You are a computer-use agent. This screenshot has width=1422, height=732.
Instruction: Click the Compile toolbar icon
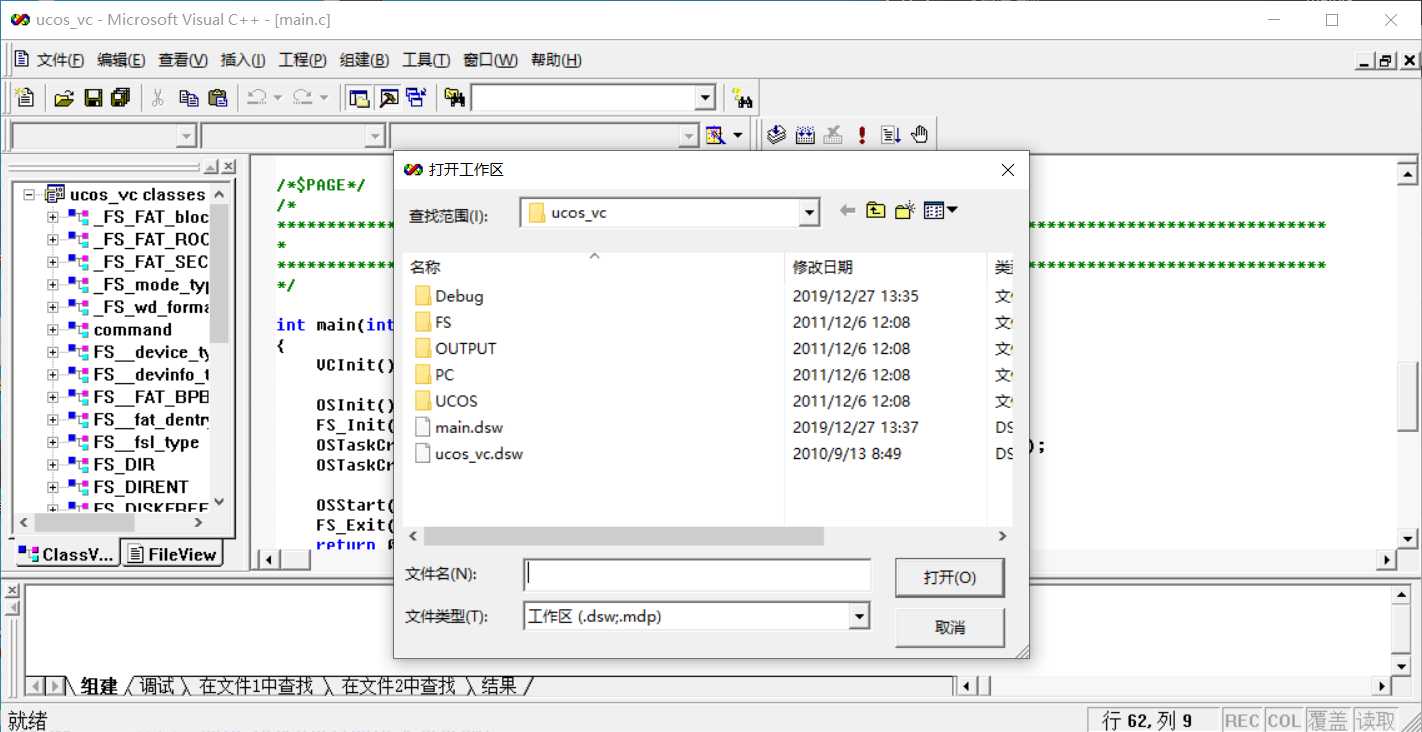point(776,135)
